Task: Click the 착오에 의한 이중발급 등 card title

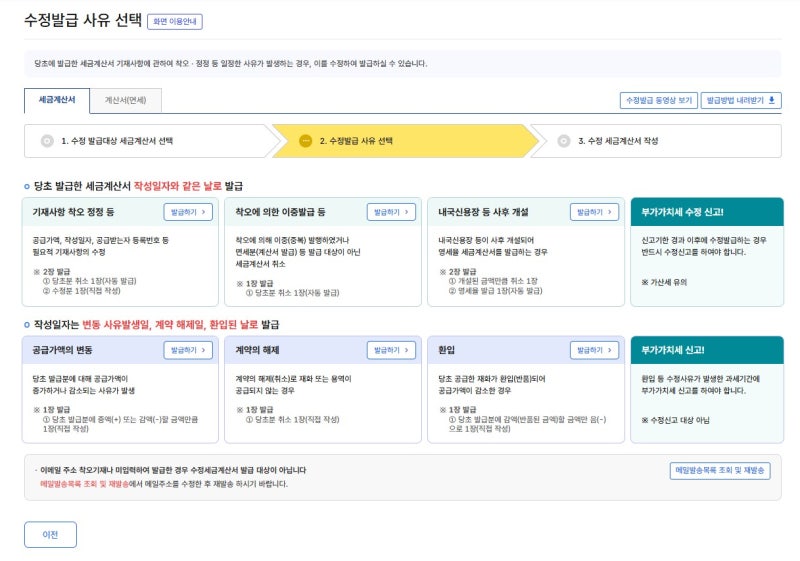Action: pos(280,212)
